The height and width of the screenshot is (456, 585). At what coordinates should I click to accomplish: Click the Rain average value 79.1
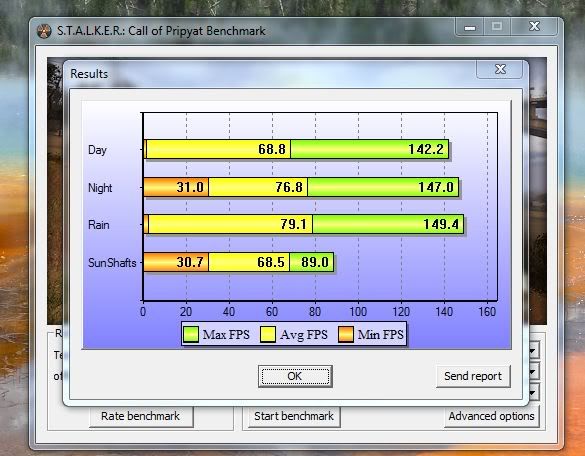294,224
